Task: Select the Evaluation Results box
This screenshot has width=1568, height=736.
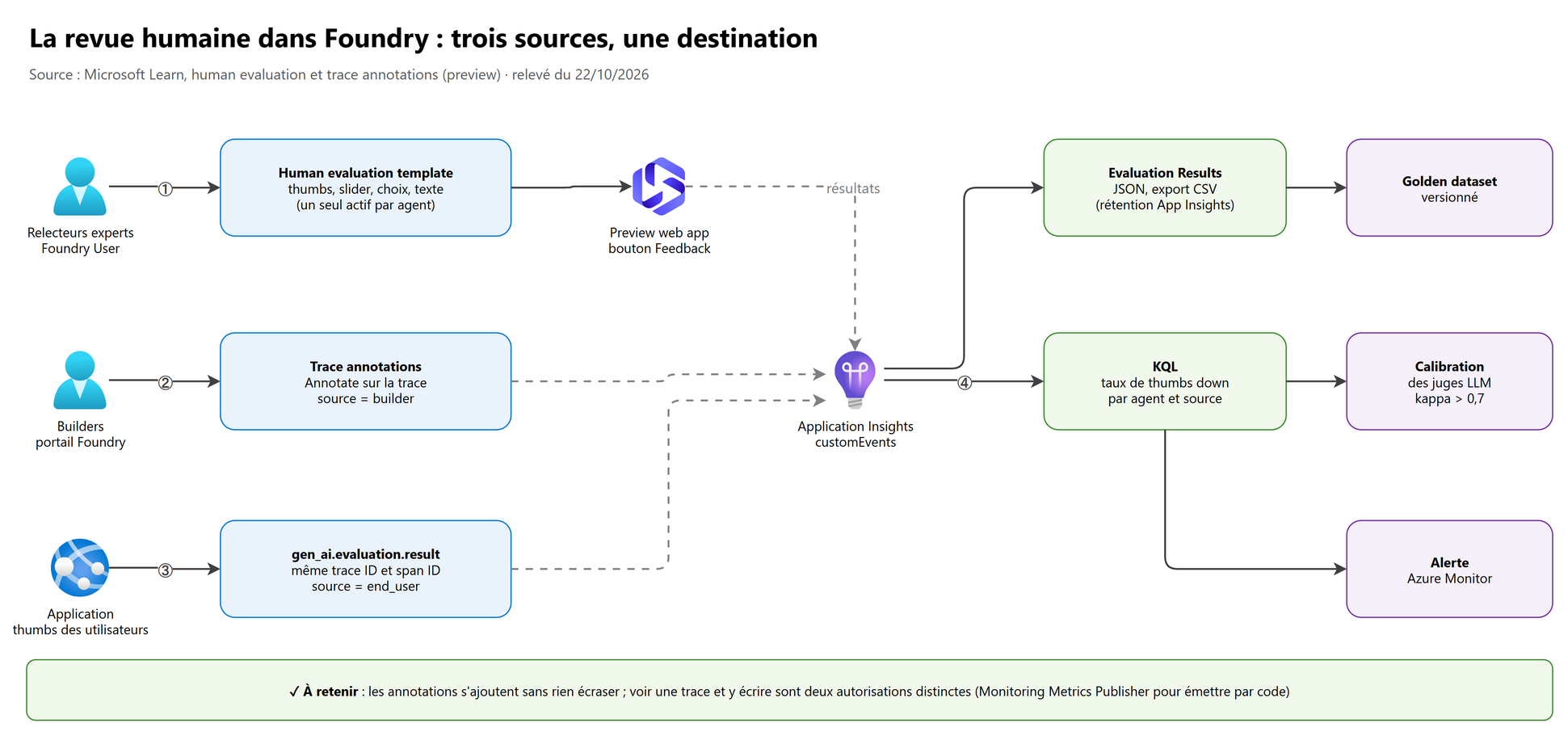Action: (x=1165, y=187)
